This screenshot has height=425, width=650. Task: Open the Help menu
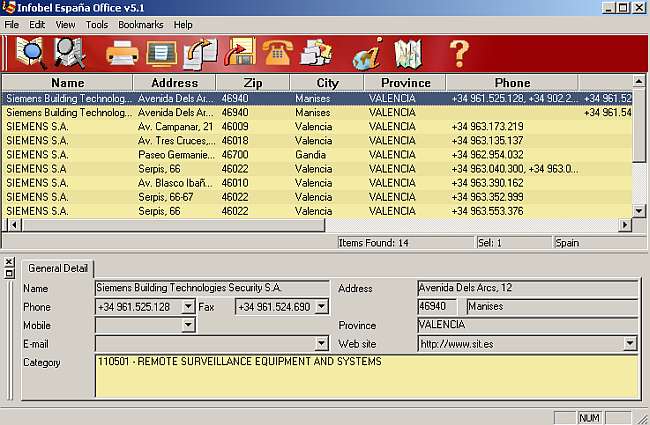[x=183, y=25]
